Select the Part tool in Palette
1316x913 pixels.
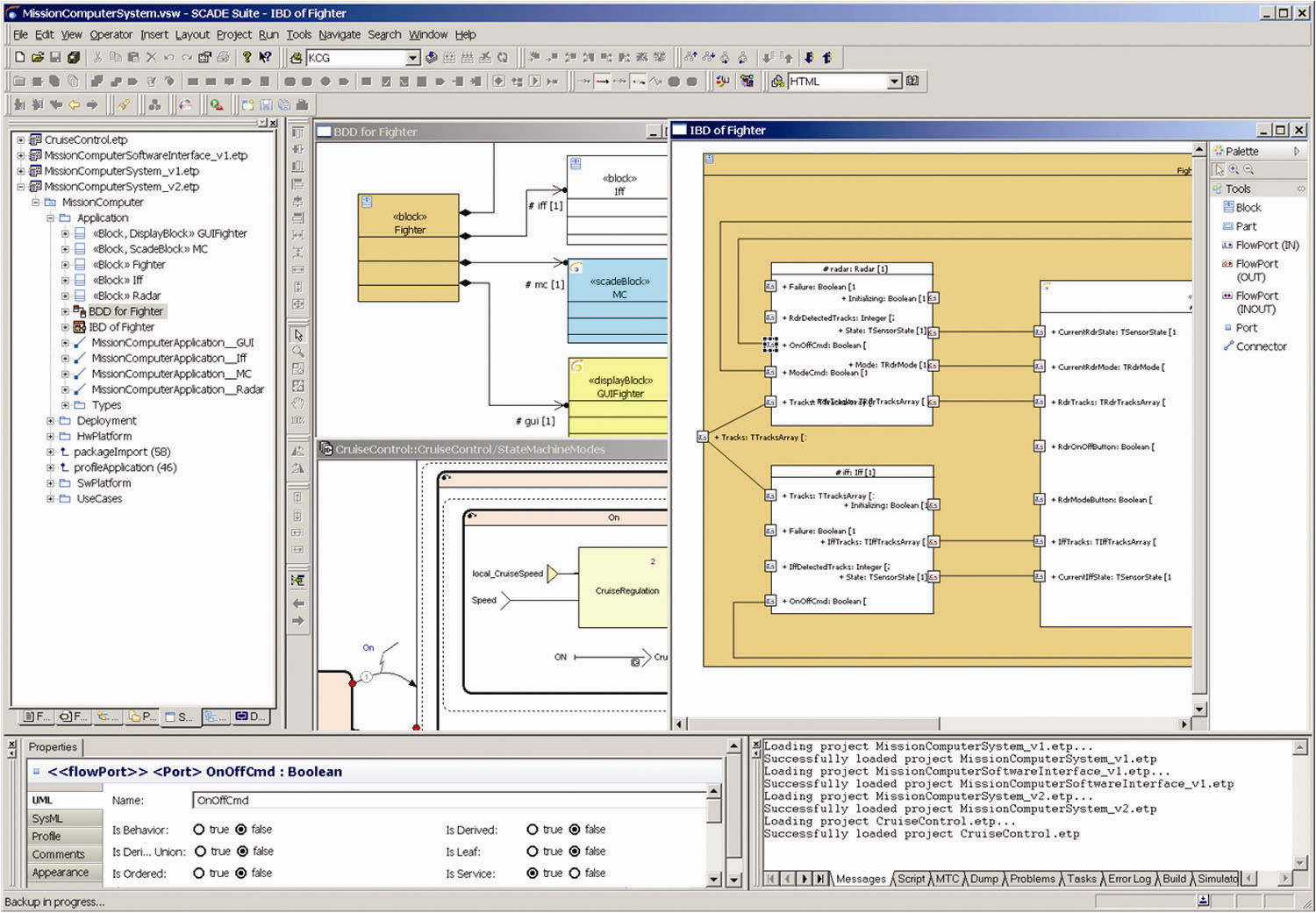tap(1239, 226)
